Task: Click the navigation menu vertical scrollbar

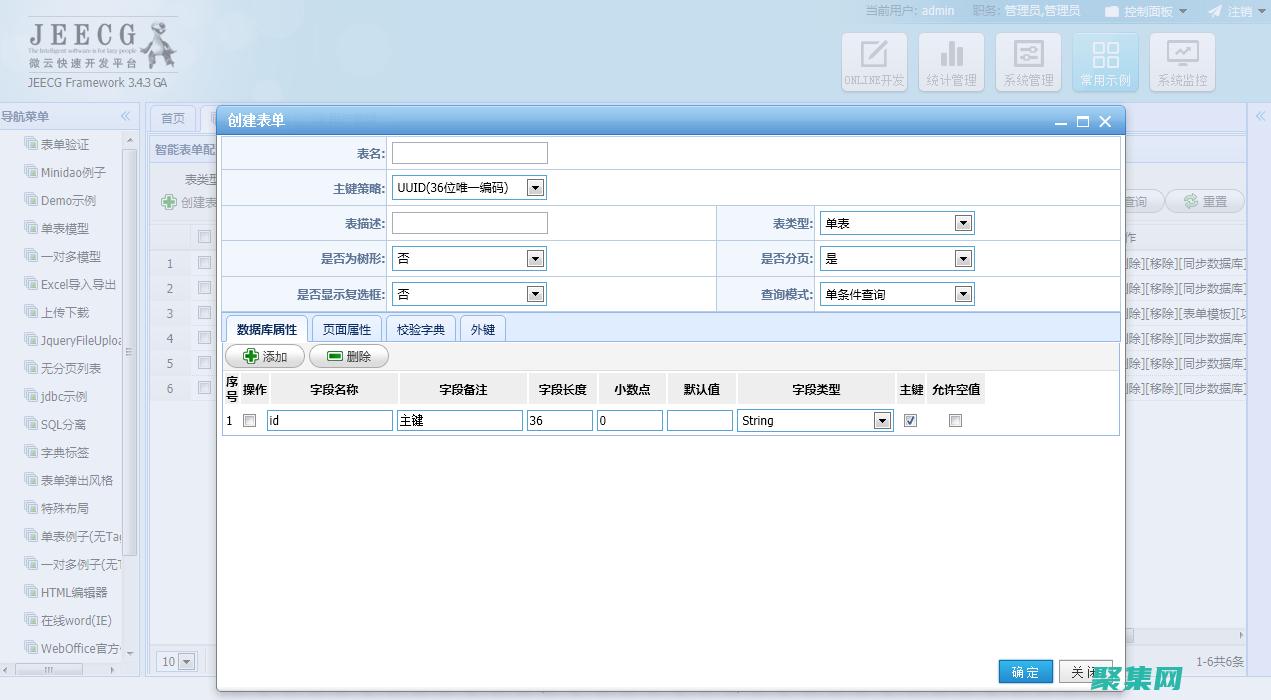Action: point(129,350)
